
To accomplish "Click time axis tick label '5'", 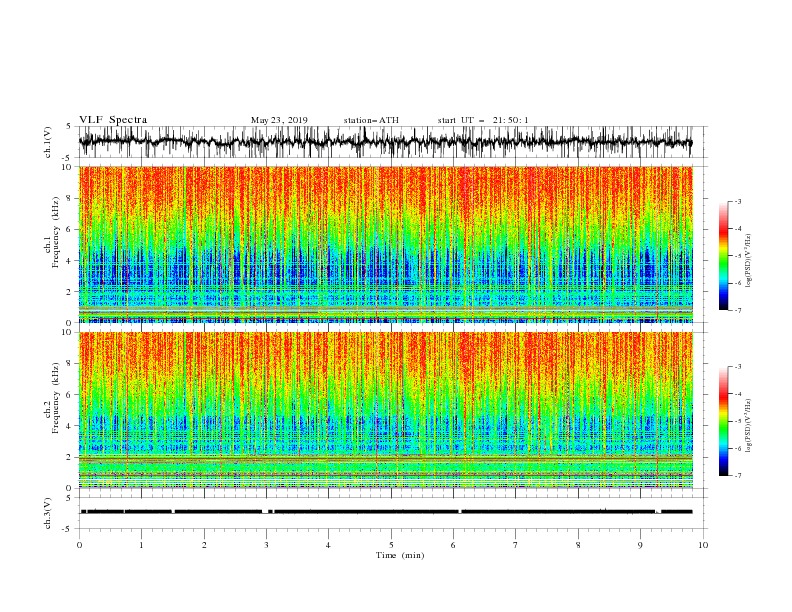I will click(x=391, y=545).
